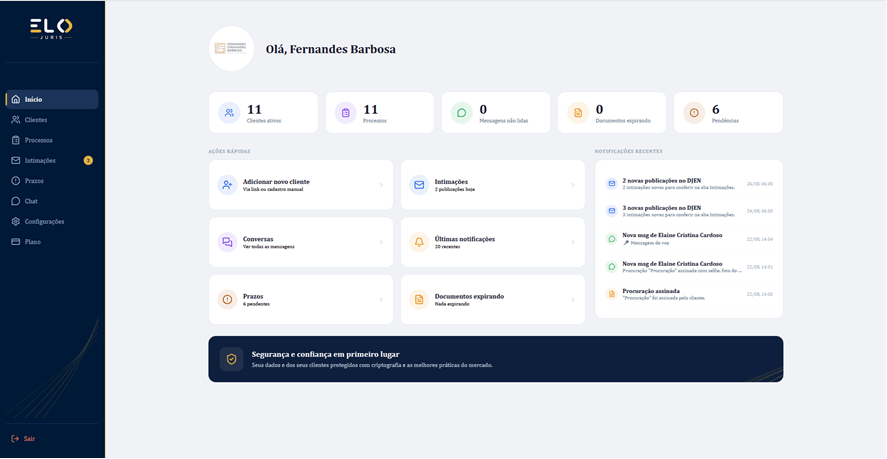The width and height of the screenshot is (887, 459).
Task: Click the 'Nada expirando' subtitle
Action: [451, 304]
